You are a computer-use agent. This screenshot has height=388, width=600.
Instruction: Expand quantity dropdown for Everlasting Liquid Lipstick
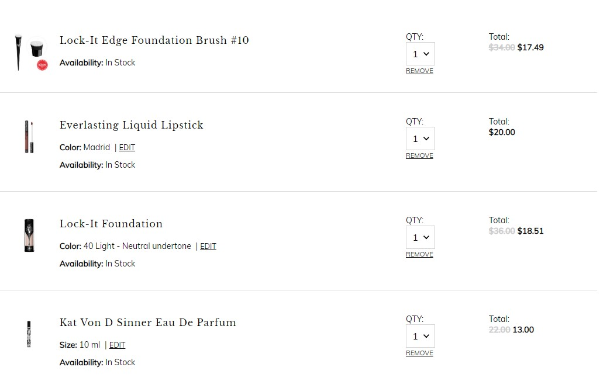click(x=420, y=139)
